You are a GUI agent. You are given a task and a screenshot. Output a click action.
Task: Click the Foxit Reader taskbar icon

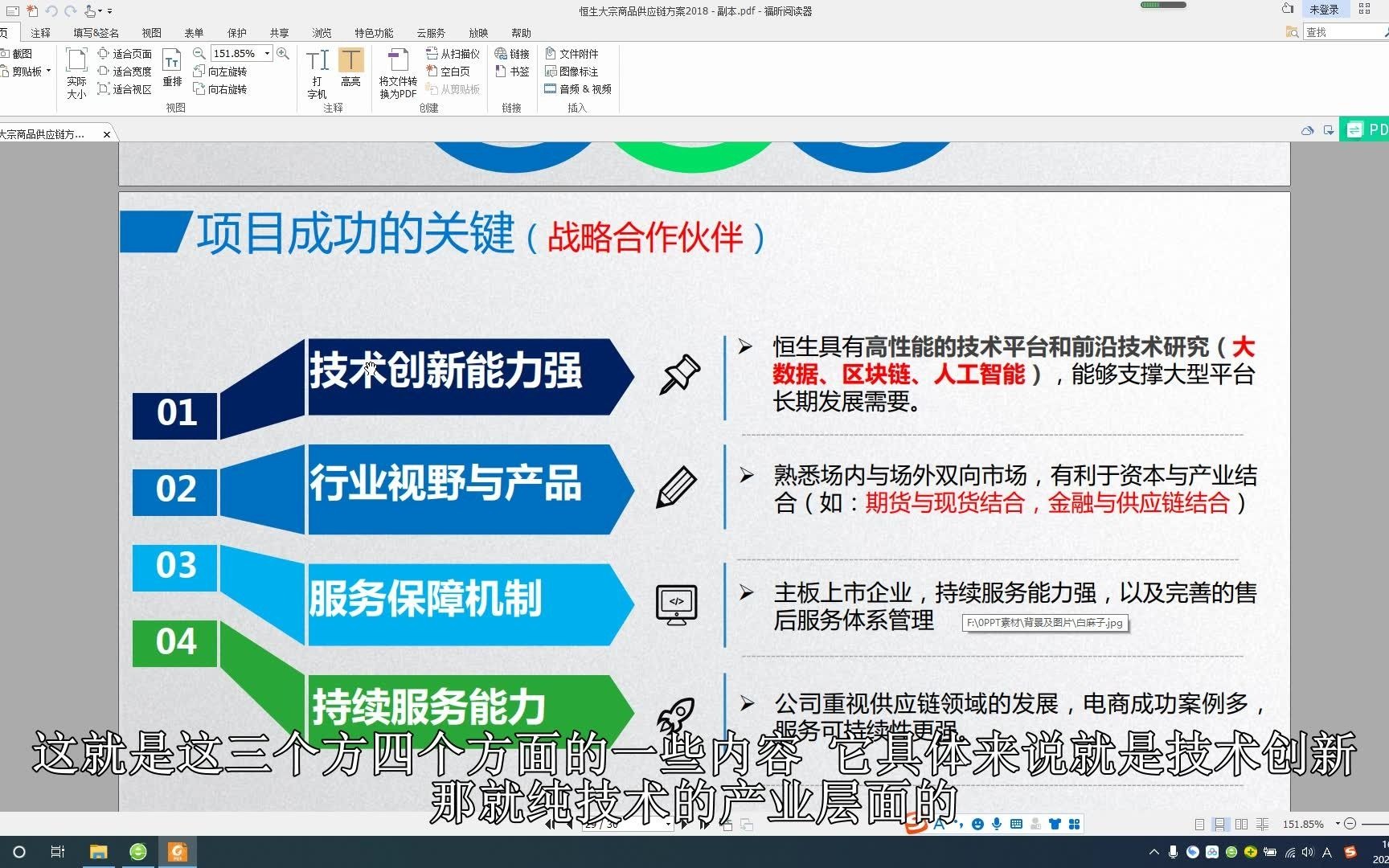[178, 852]
